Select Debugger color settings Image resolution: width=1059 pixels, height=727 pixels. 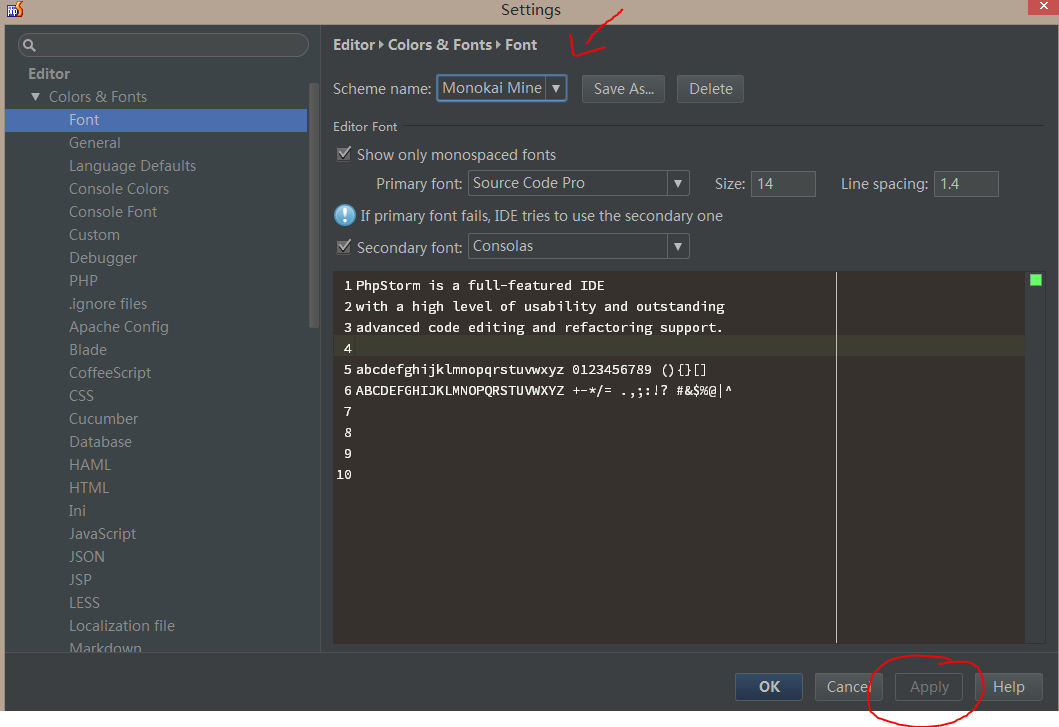pos(103,258)
